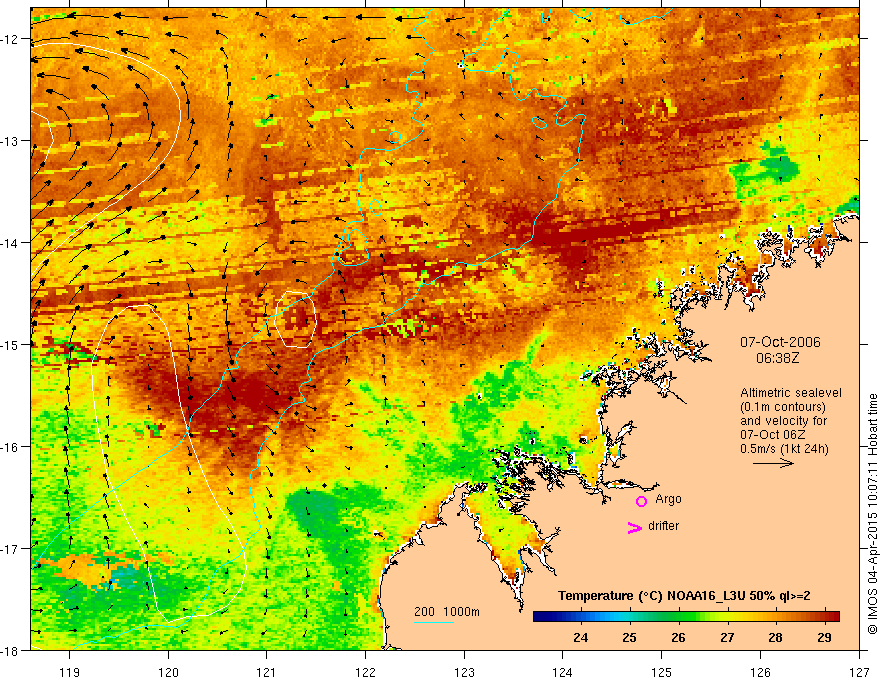The width and height of the screenshot is (880, 680).
Task: Click the longitude axis label 119
Action: [70, 672]
